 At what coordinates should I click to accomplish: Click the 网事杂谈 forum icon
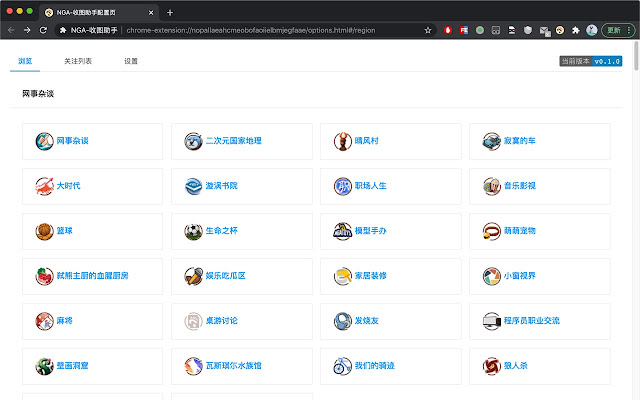click(44, 142)
